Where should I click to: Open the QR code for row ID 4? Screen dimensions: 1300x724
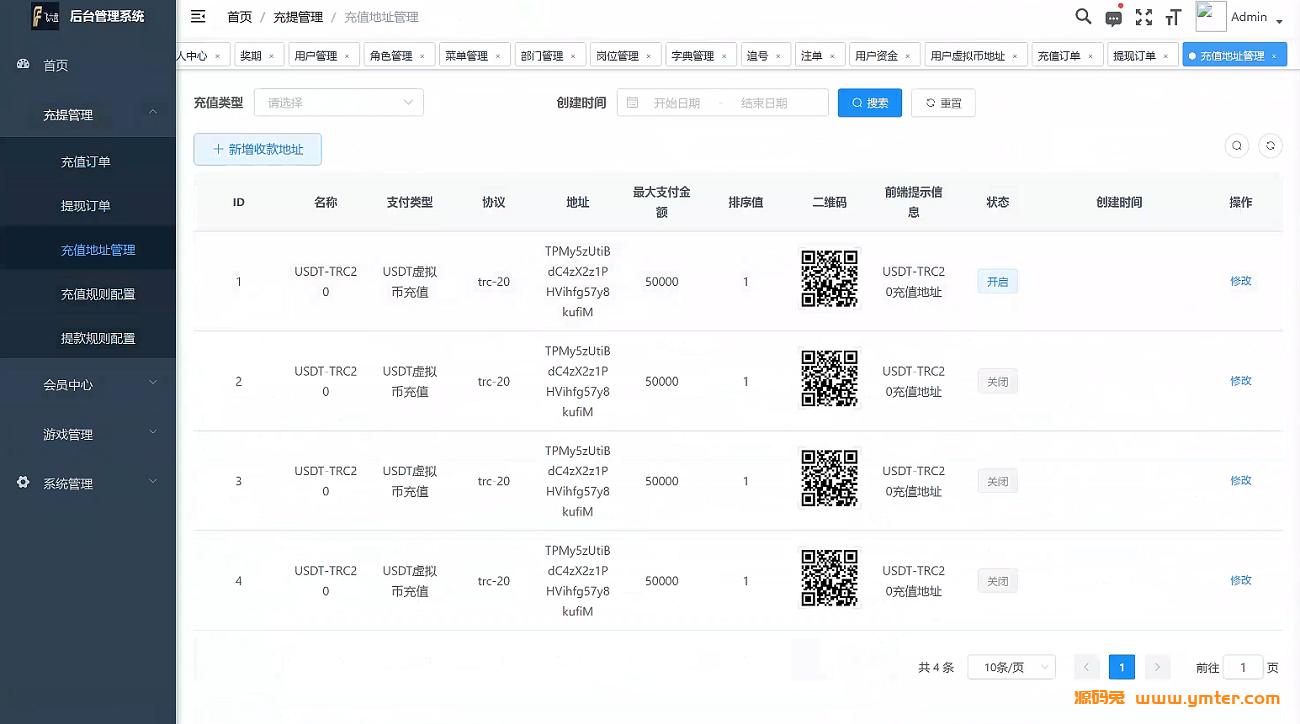pyautogui.click(x=830, y=579)
